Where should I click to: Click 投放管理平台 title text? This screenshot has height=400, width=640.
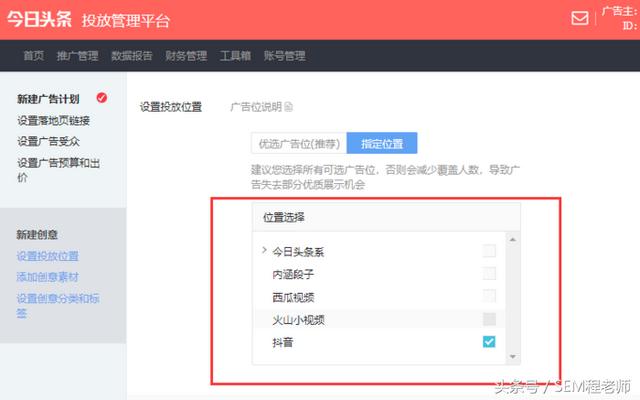[x=126, y=20]
